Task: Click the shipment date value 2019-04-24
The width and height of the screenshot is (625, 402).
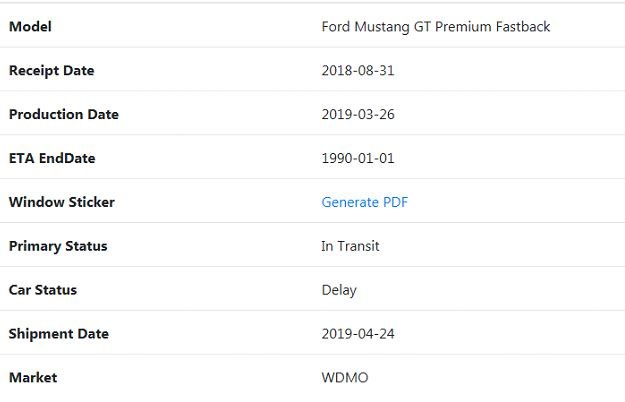Action: tap(358, 334)
